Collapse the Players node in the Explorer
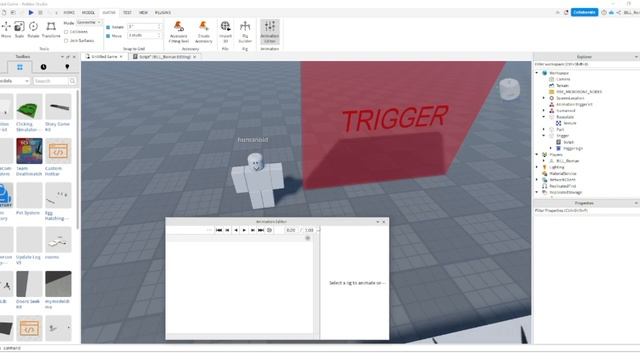This screenshot has height=360, width=640. point(537,155)
